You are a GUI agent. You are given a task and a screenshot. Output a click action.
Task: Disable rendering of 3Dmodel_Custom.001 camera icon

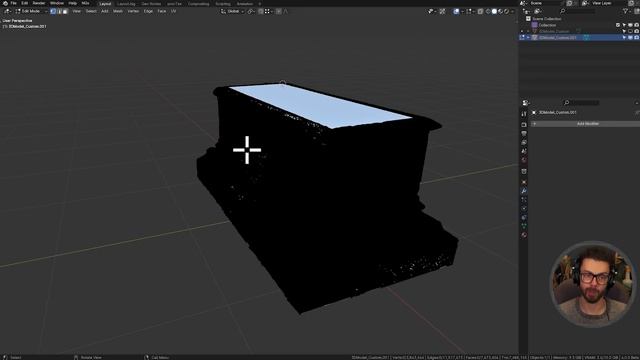point(636,38)
